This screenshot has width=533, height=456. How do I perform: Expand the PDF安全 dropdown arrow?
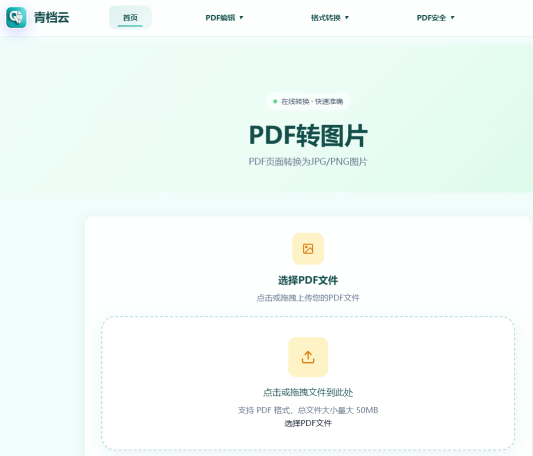[452, 18]
